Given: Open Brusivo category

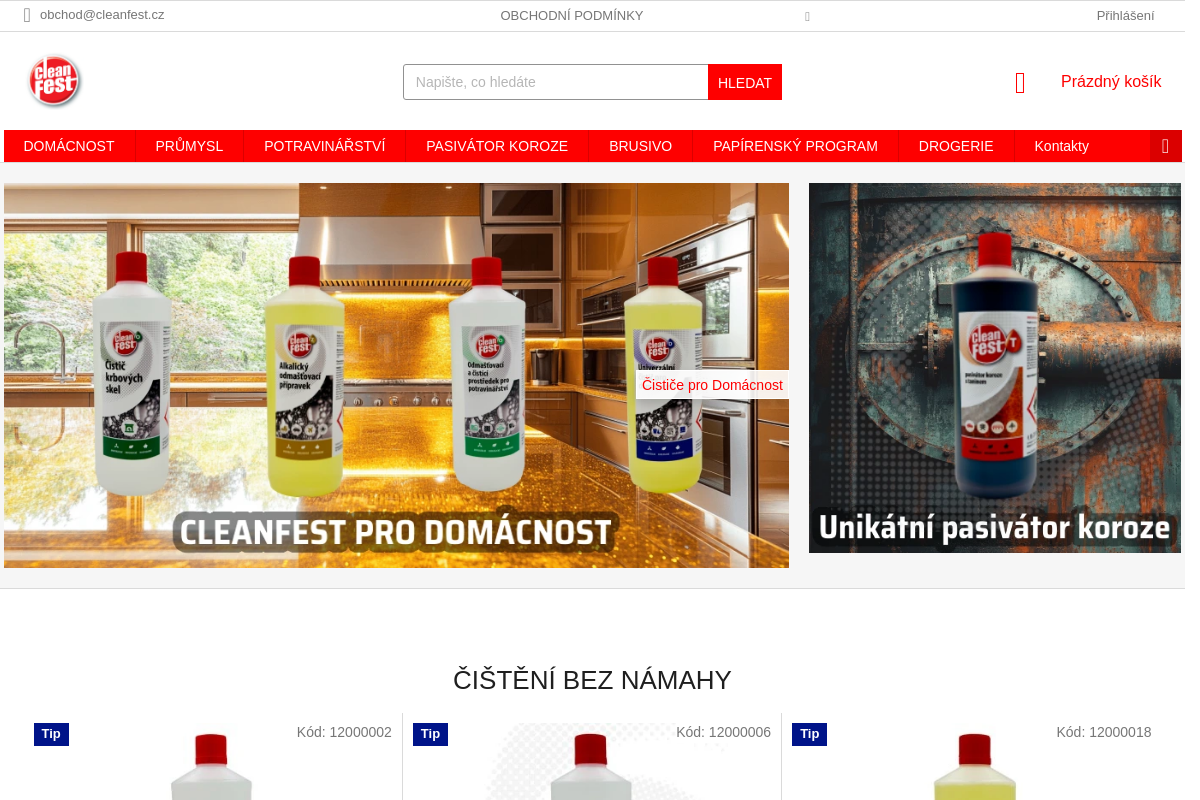Looking at the screenshot, I should coord(640,146).
